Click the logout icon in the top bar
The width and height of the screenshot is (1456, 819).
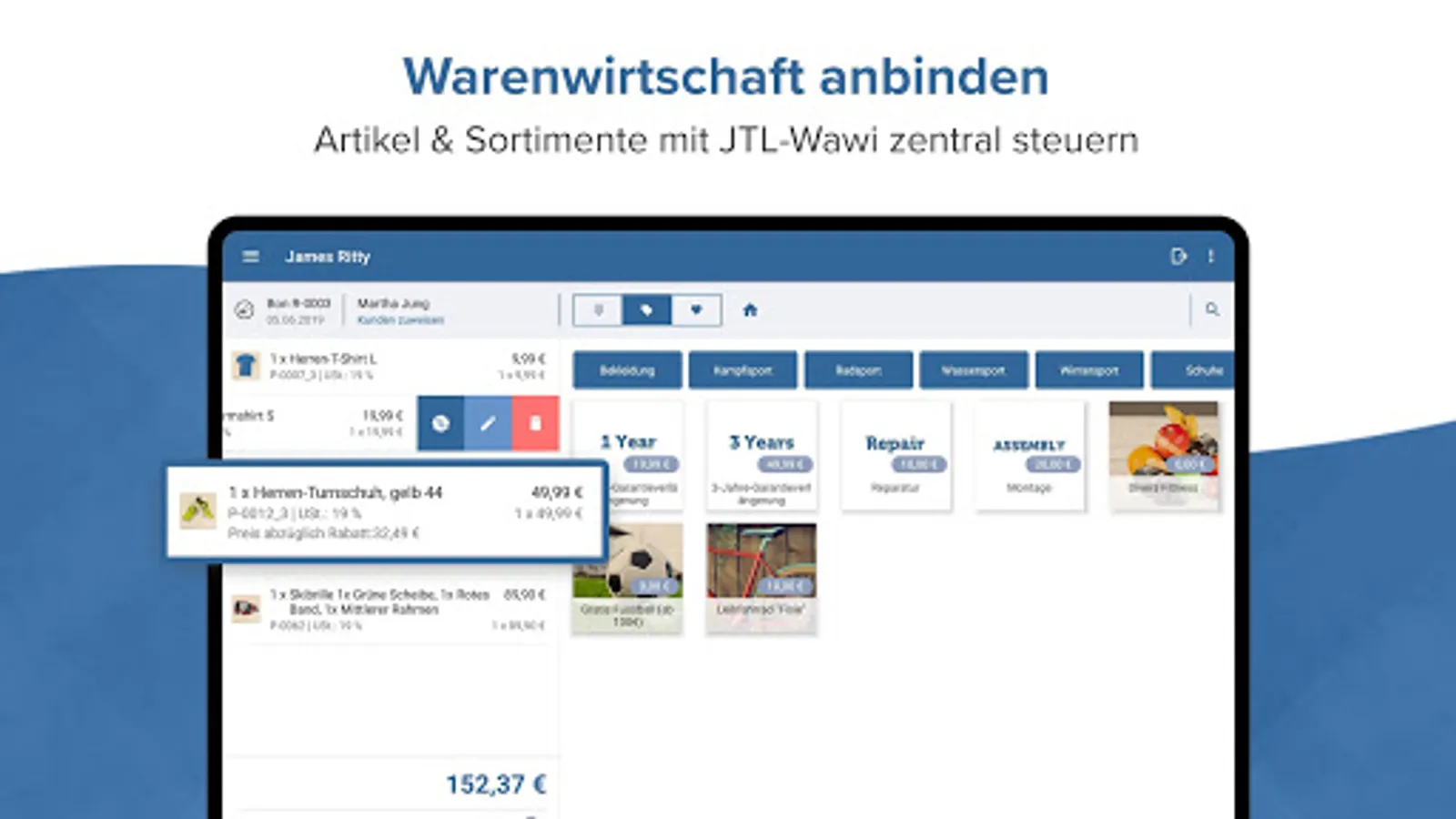point(1178,257)
